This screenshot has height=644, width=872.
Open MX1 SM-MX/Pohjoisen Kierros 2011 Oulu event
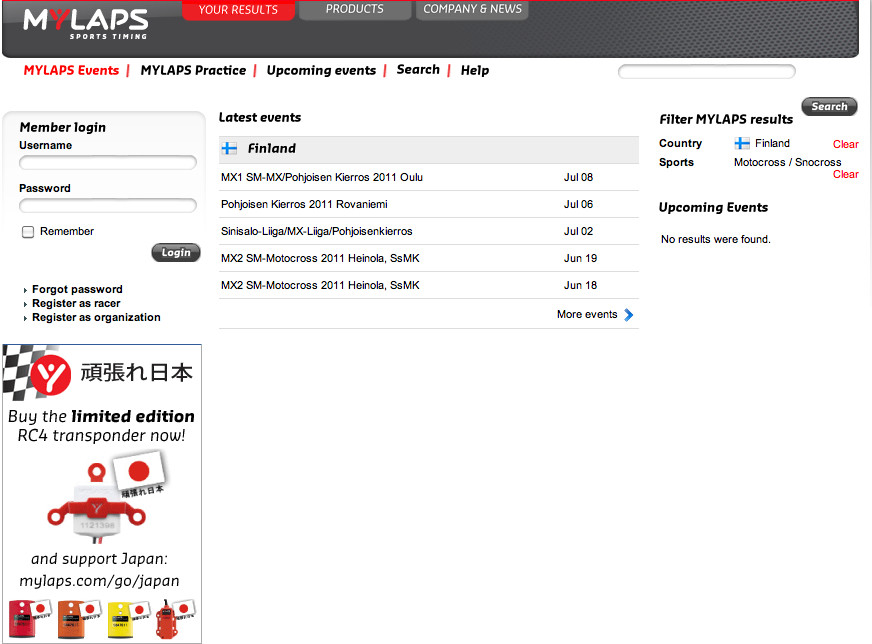tap(322, 177)
